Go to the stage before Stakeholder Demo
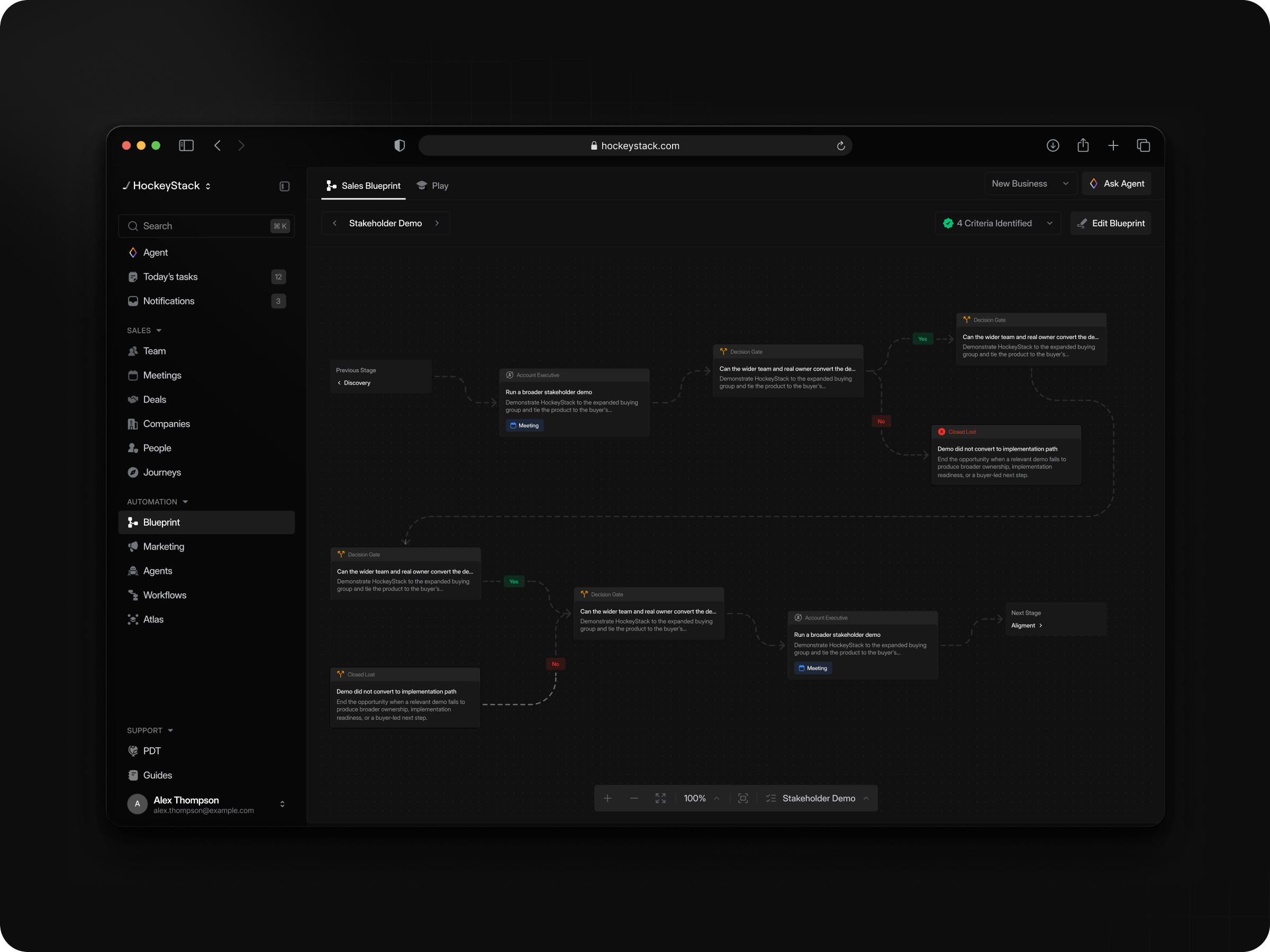The width and height of the screenshot is (1270, 952). pos(335,223)
